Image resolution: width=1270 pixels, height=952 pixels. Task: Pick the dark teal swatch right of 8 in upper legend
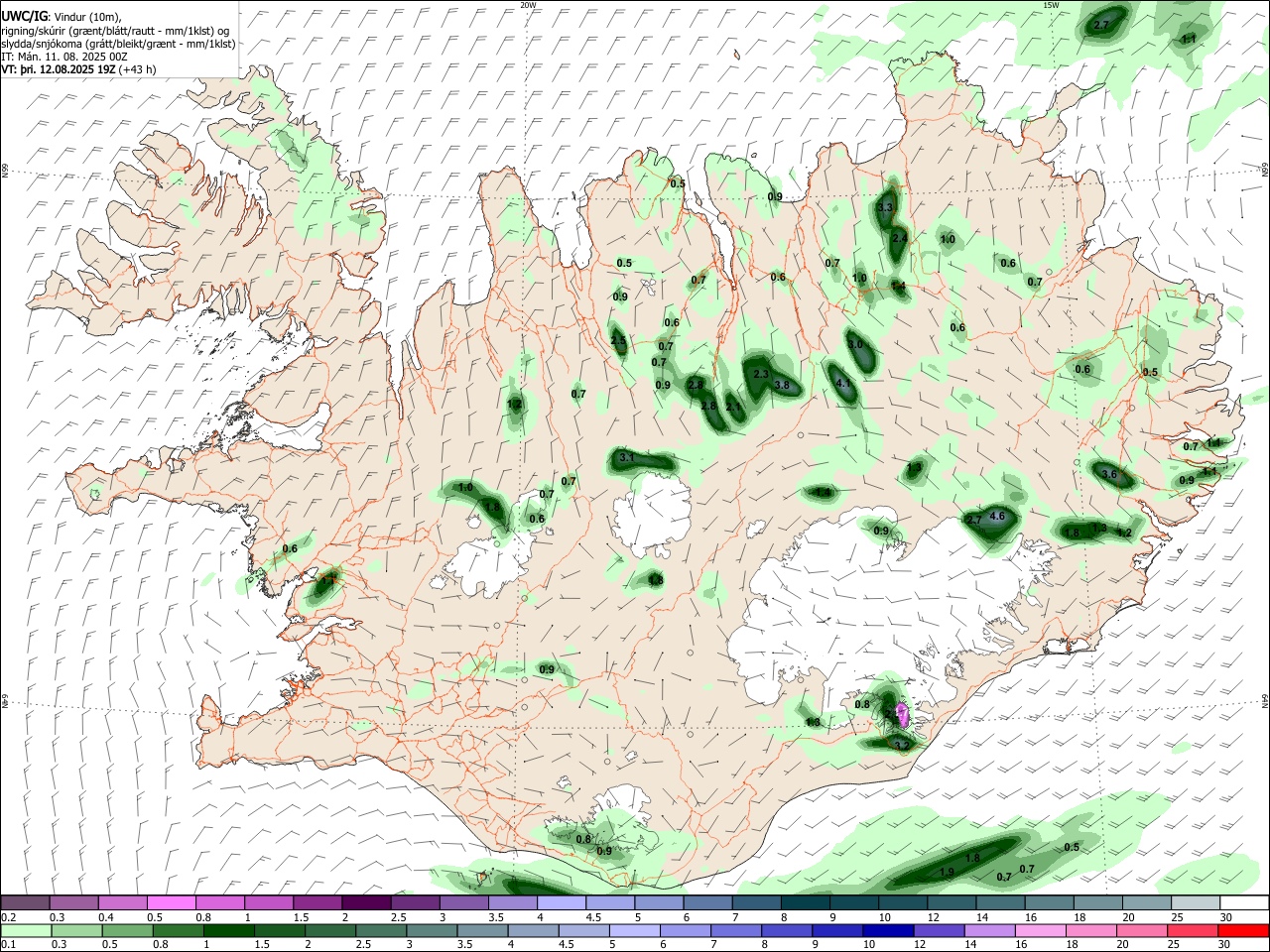tap(805, 903)
